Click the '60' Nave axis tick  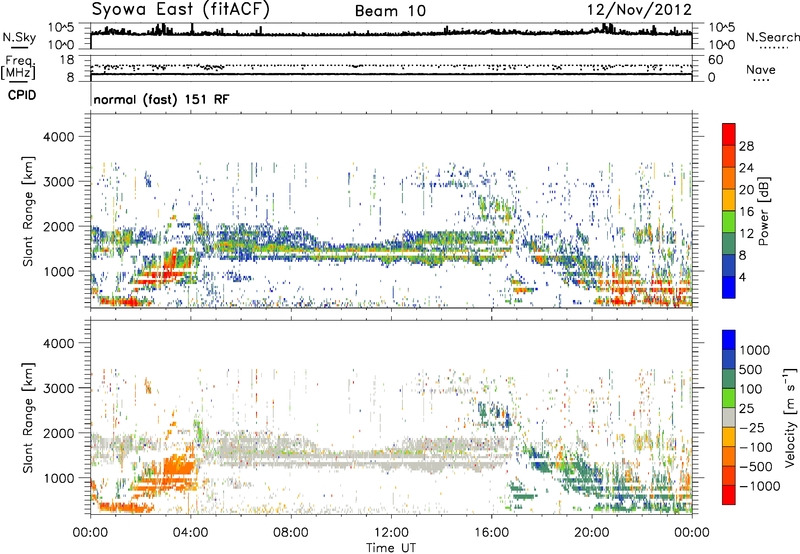click(715, 60)
